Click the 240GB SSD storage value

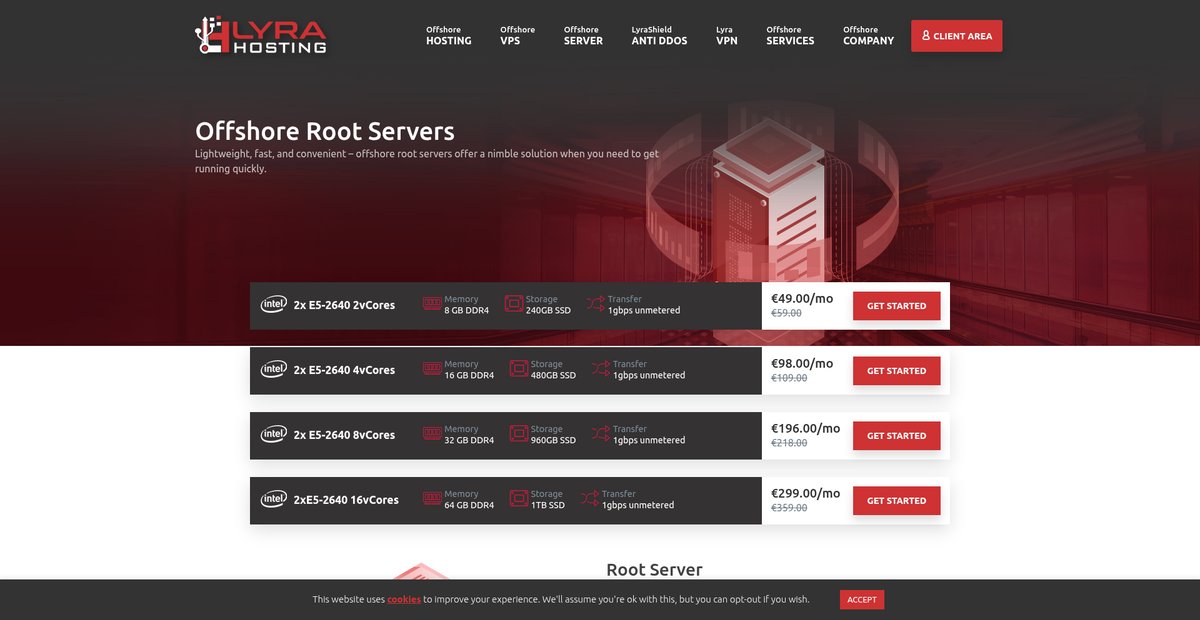tap(548, 310)
